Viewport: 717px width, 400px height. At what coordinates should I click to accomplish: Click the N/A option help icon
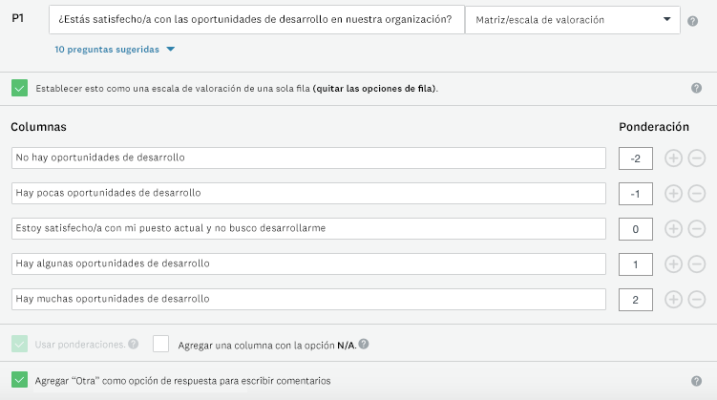tap(364, 344)
